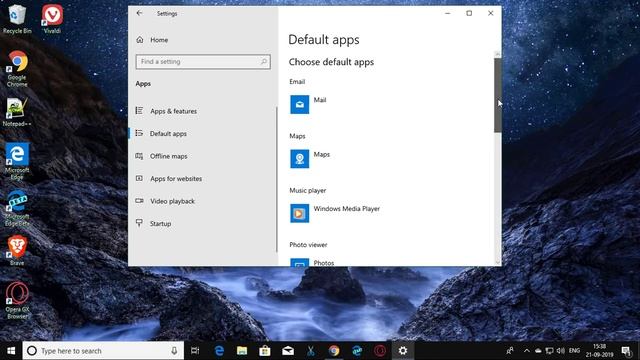Screen dimensions: 640x360
Task: Click the Mail app icon under Email
Action: pos(300,104)
